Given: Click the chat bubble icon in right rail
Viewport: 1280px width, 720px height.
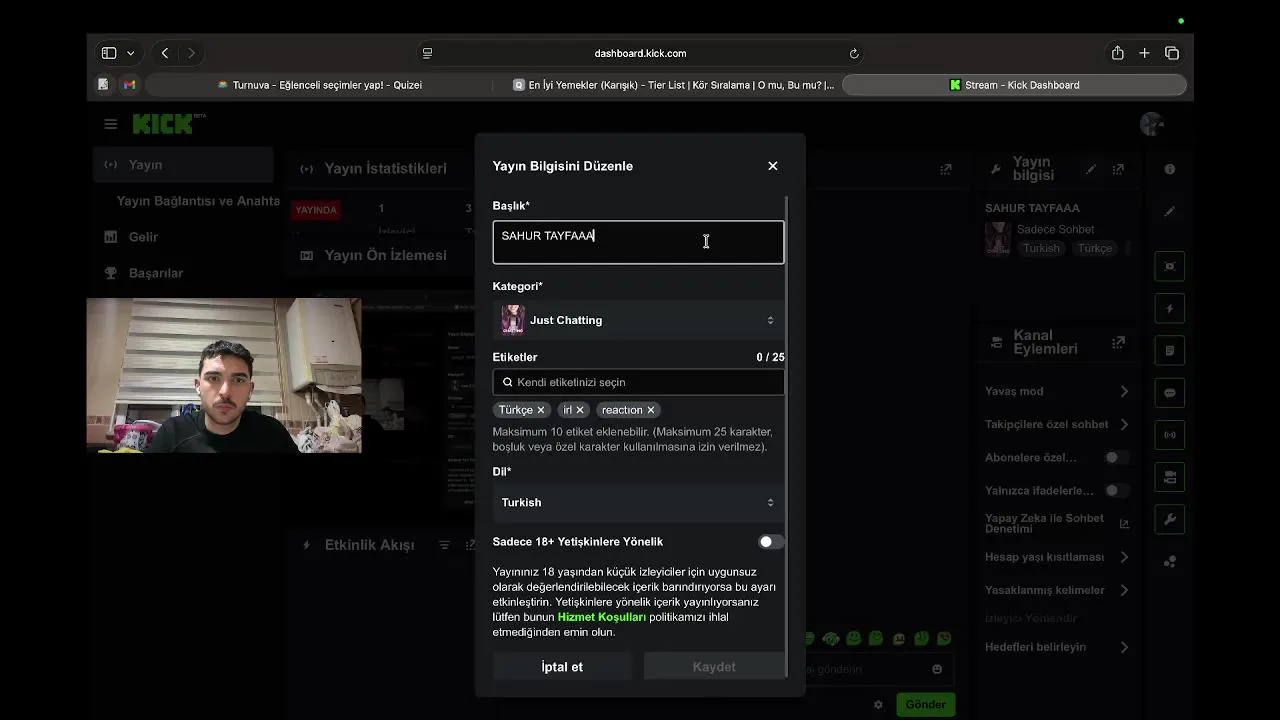Looking at the screenshot, I should pos(1170,393).
